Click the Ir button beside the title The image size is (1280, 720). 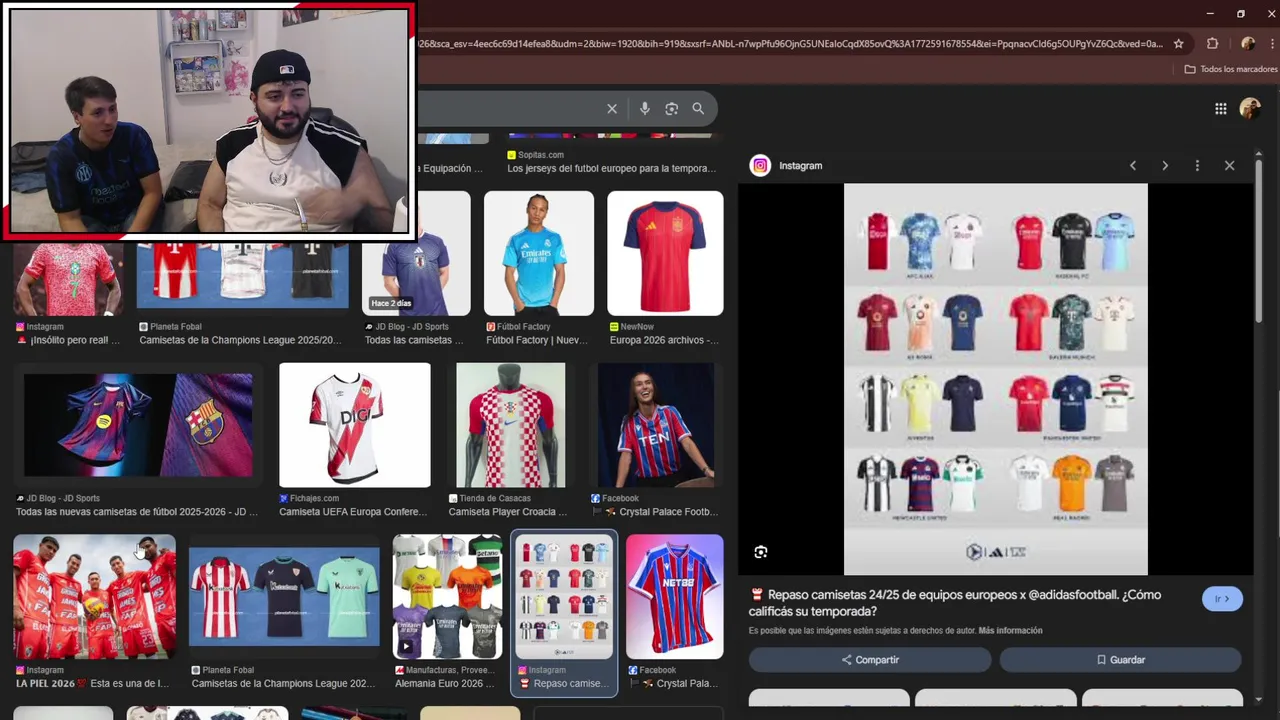(x=1222, y=599)
